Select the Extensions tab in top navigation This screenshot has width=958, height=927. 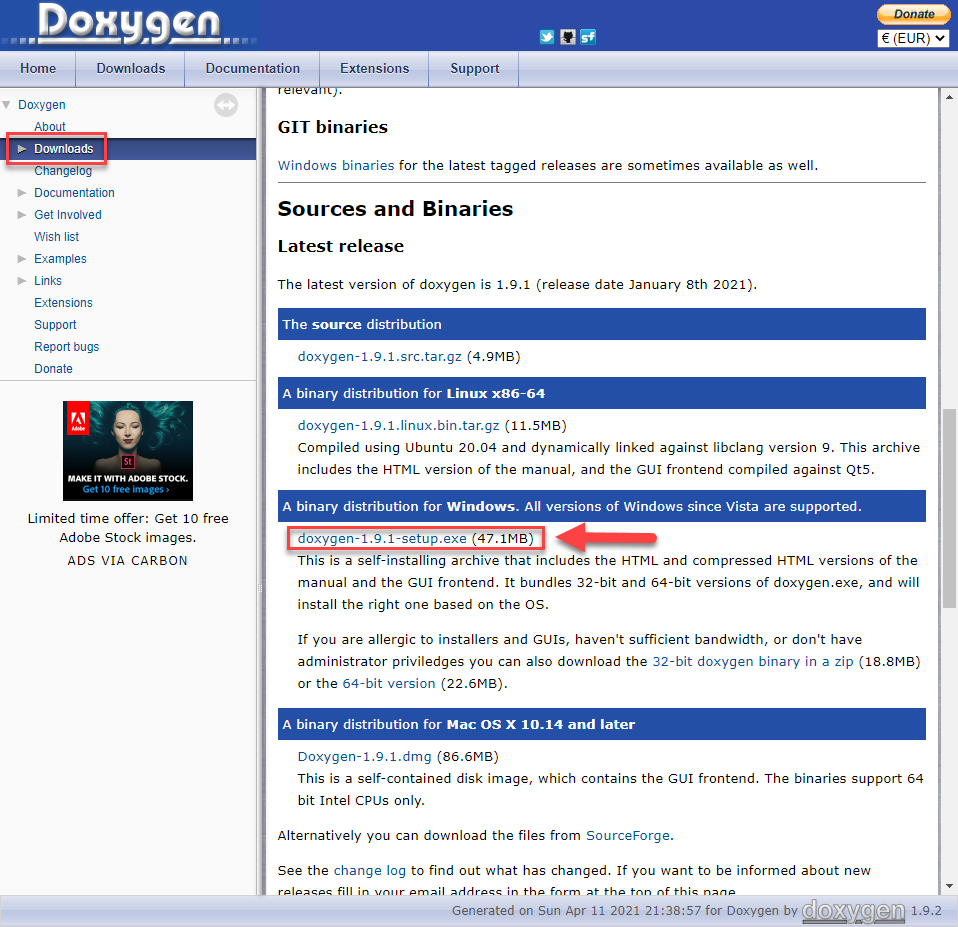click(374, 69)
